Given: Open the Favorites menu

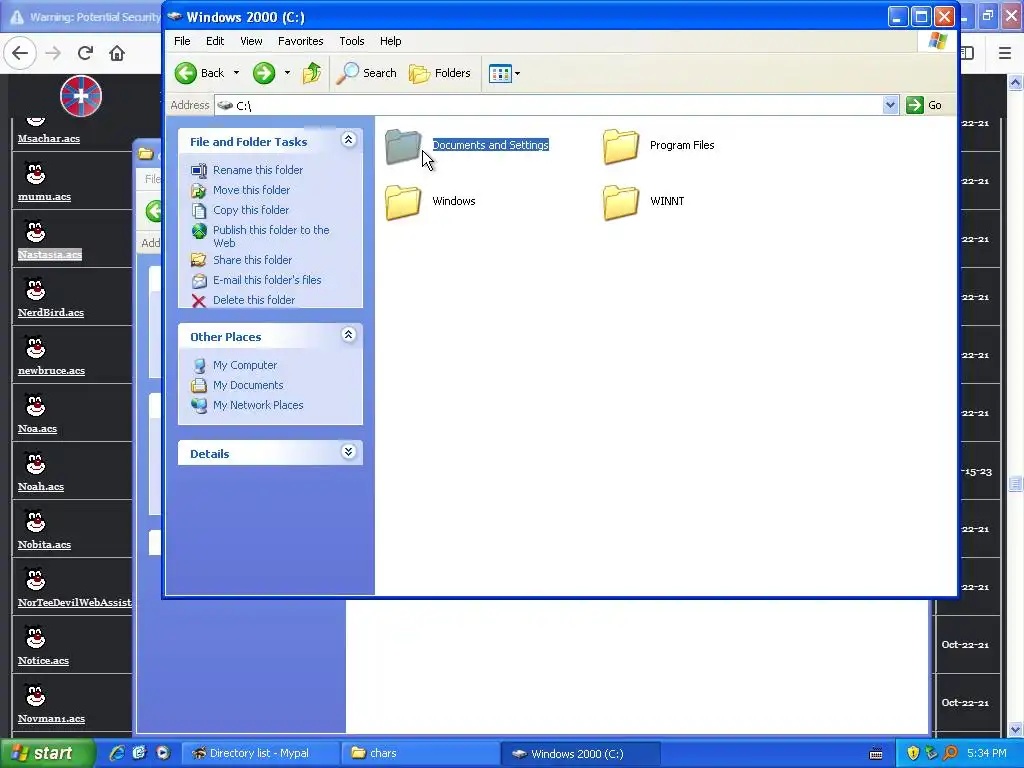Looking at the screenshot, I should coord(300,41).
